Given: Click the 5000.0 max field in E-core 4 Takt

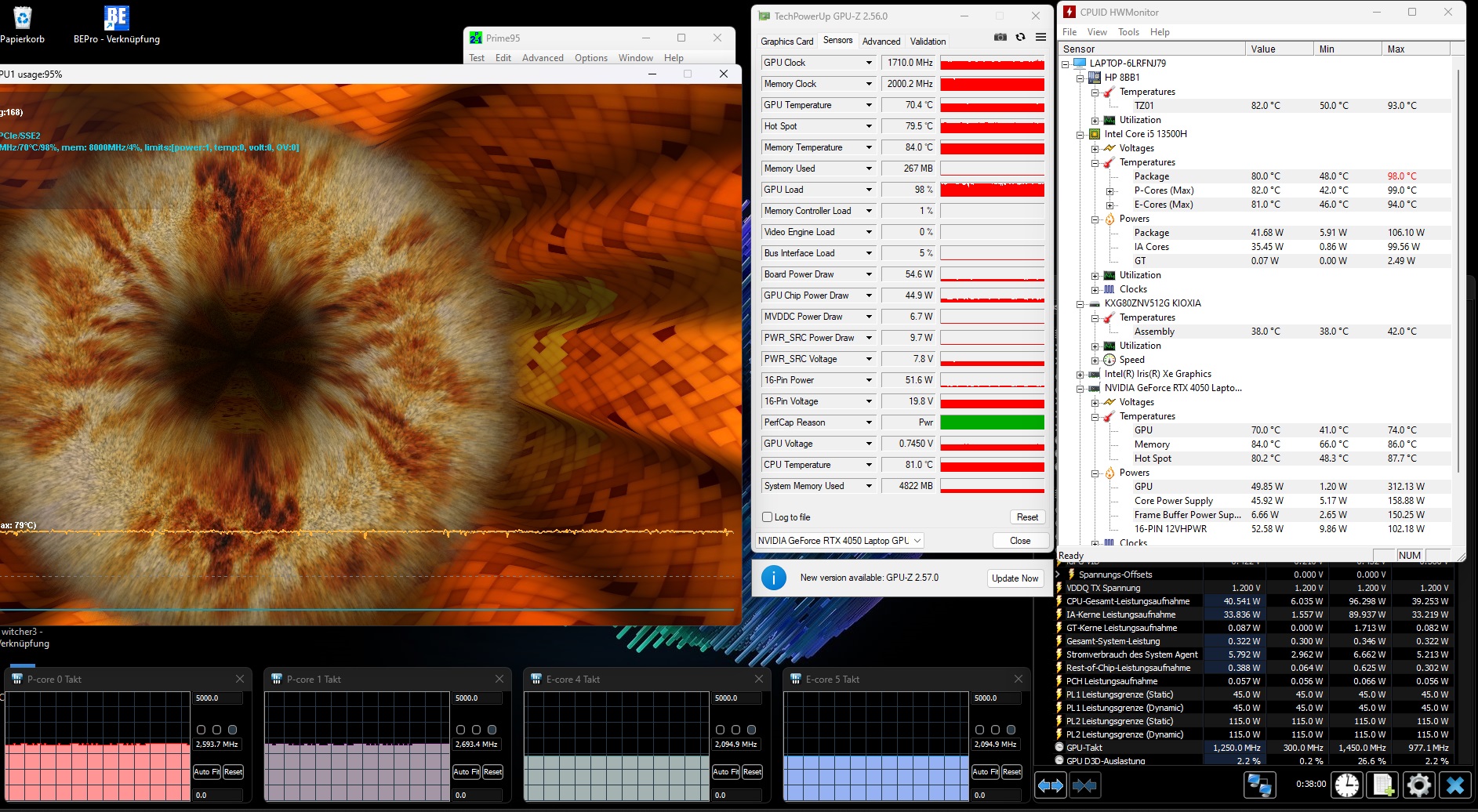Looking at the screenshot, I should coord(736,698).
